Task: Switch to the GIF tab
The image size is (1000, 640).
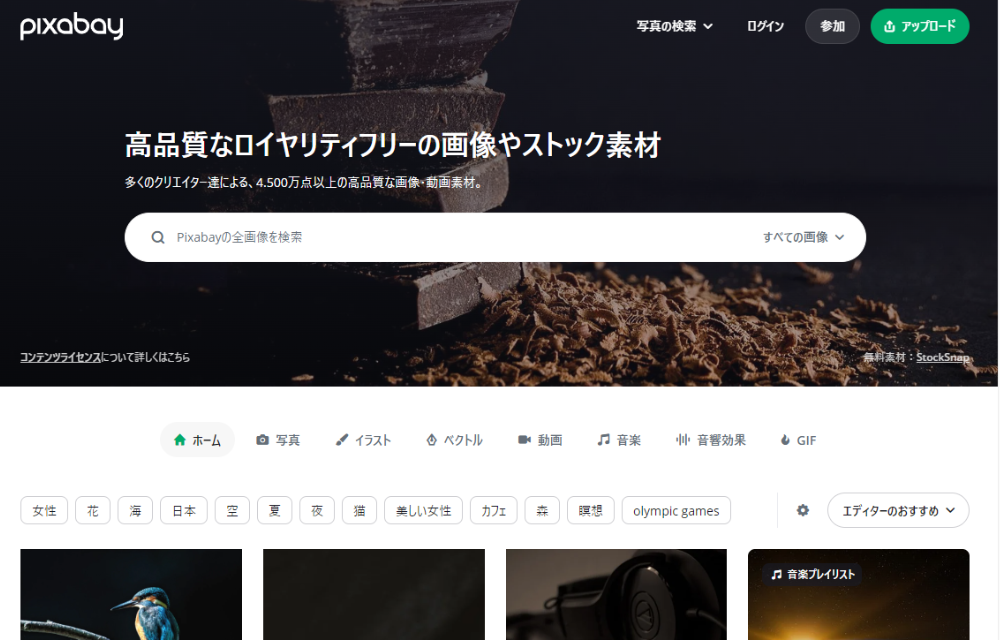Action: tap(798, 439)
